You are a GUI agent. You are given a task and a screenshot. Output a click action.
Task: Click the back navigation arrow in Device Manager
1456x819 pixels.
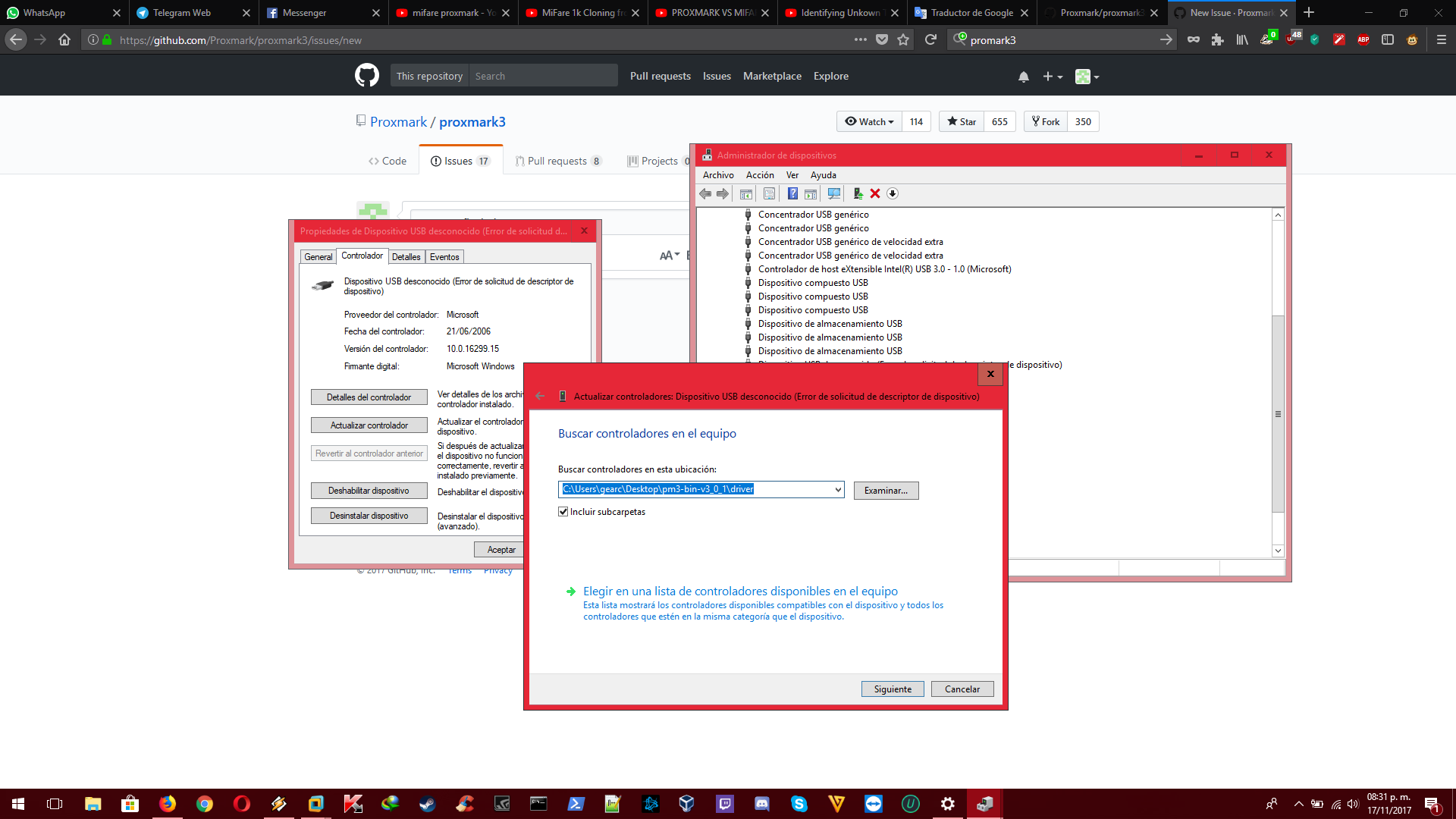[x=705, y=193]
